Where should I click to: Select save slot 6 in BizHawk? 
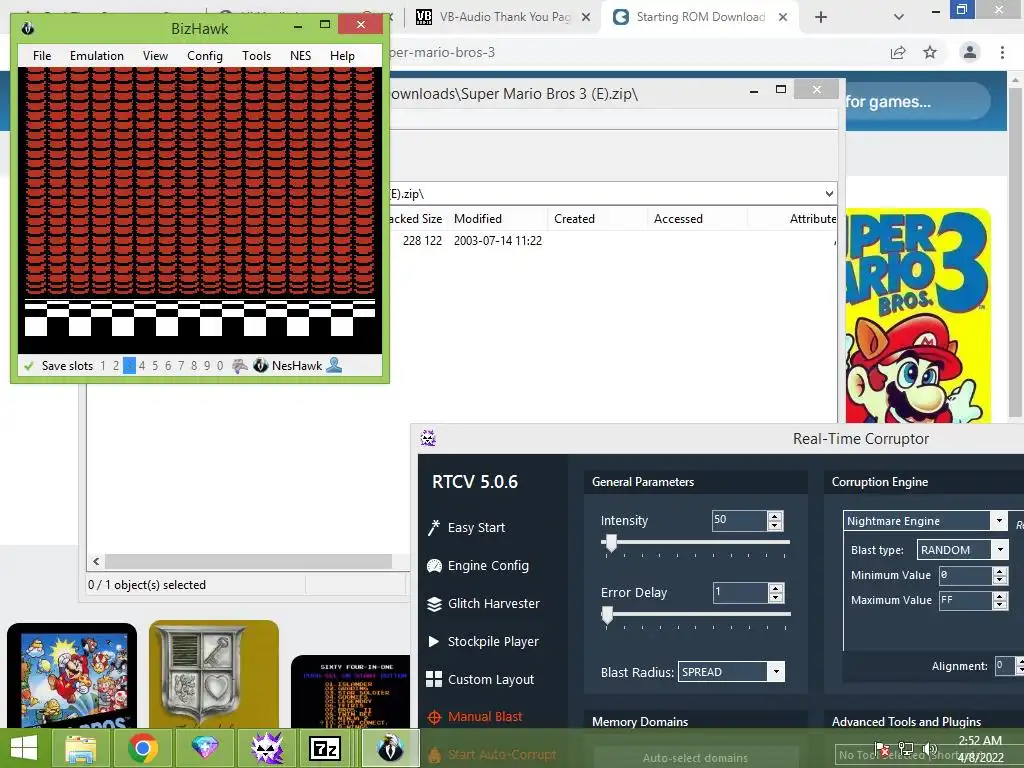tap(168, 366)
